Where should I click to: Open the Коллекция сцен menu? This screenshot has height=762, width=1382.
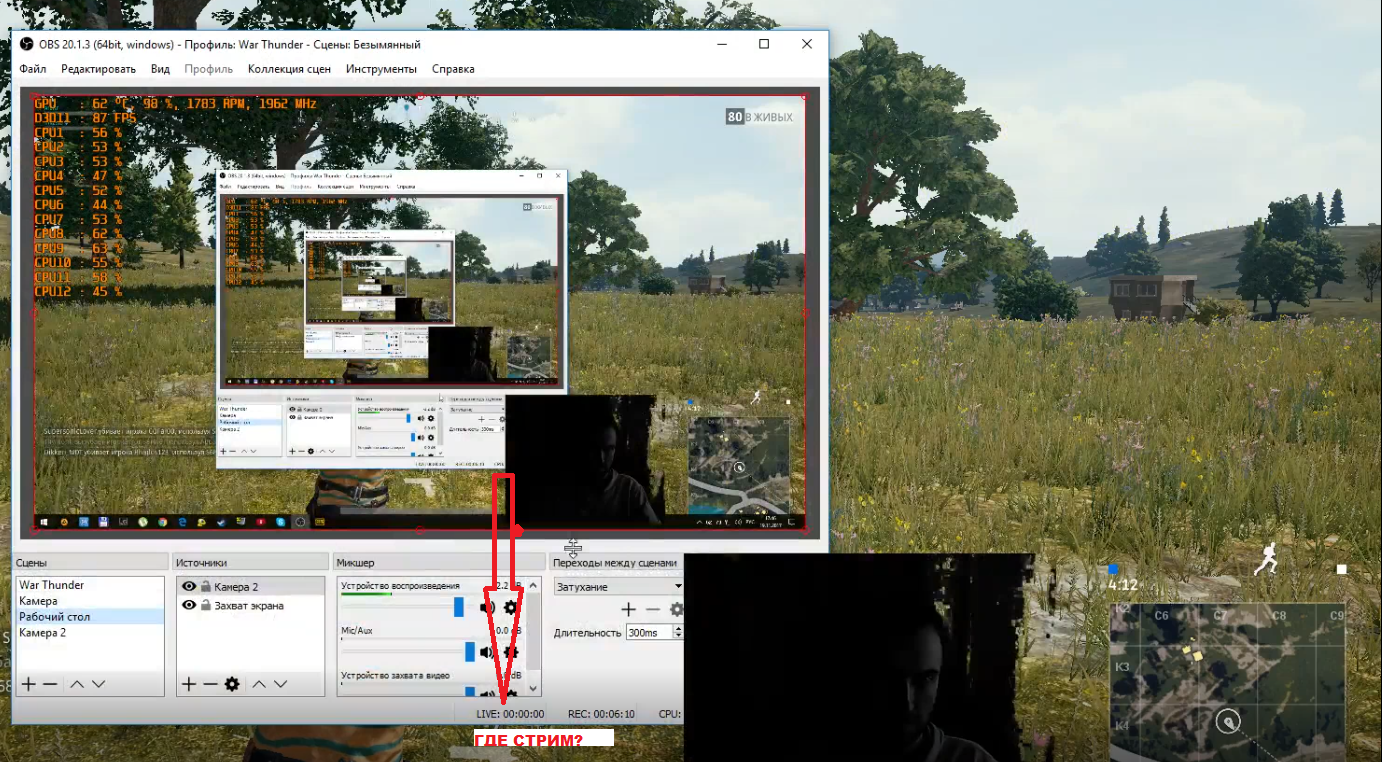pos(290,69)
